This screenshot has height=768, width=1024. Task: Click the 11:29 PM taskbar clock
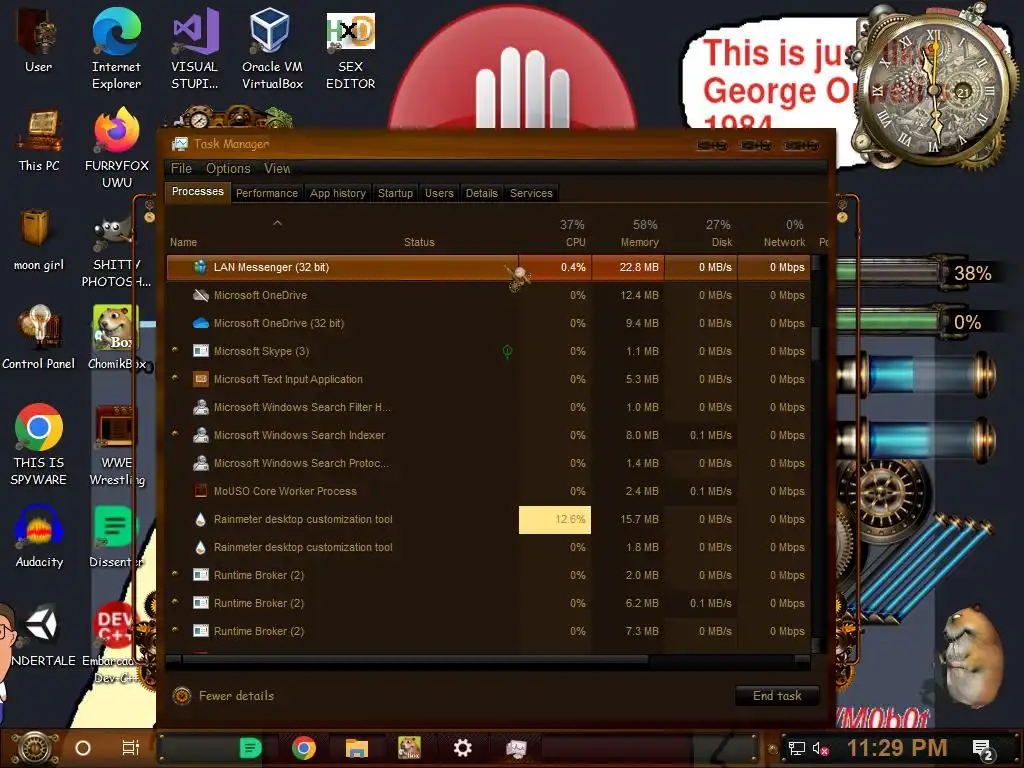[897, 748]
